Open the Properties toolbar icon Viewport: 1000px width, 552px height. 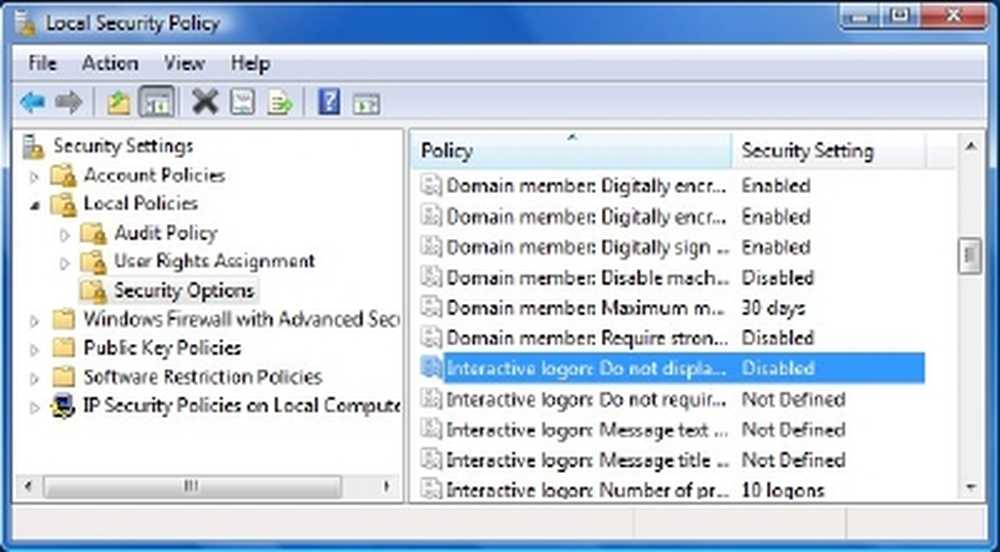242,102
